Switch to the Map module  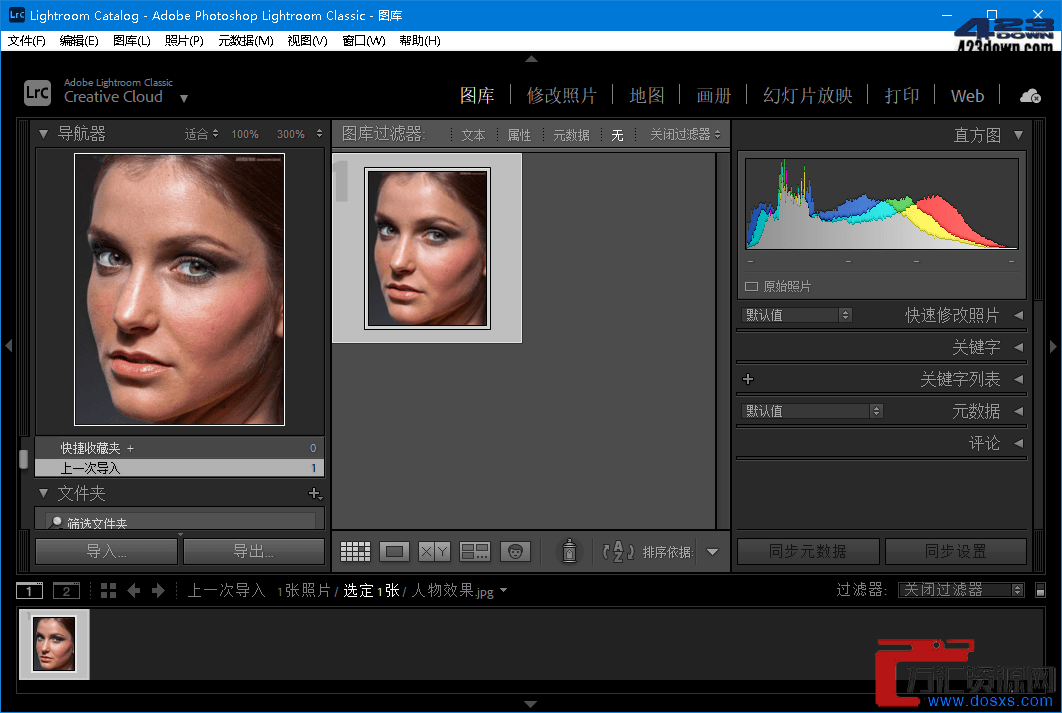tap(647, 95)
